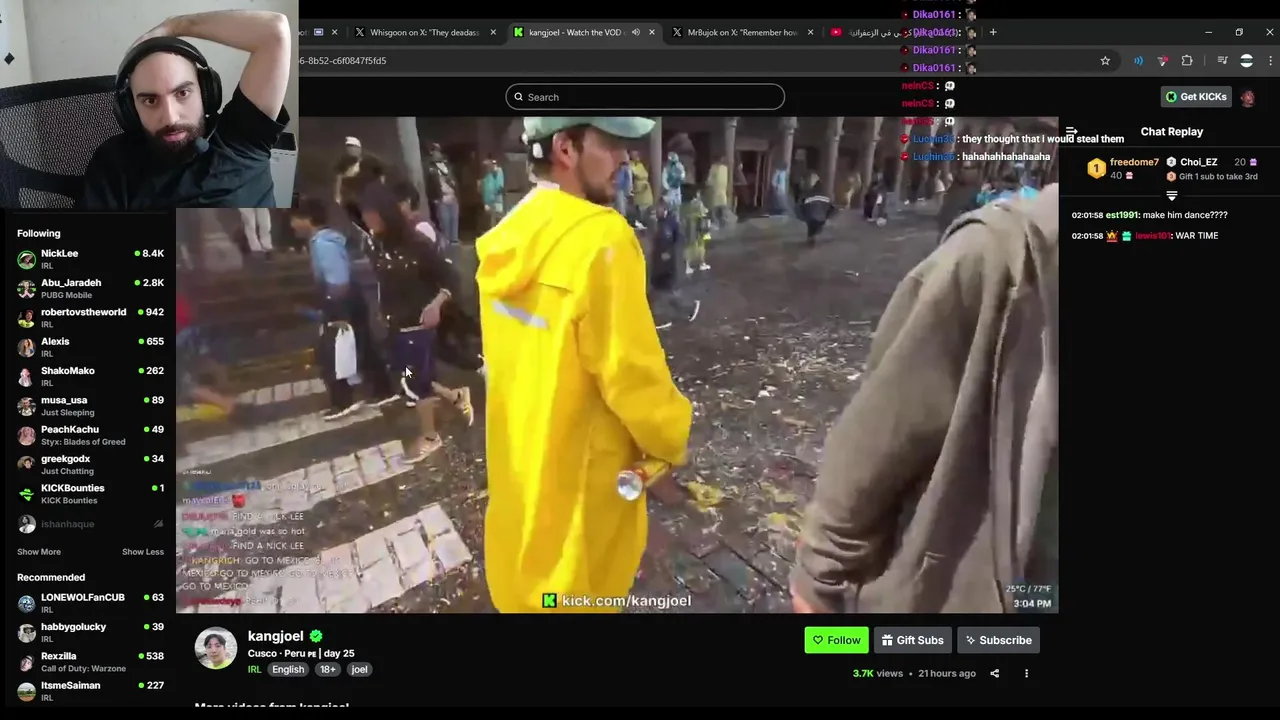
Task: Click freedome7 top gifter entry
Action: 1123,169
